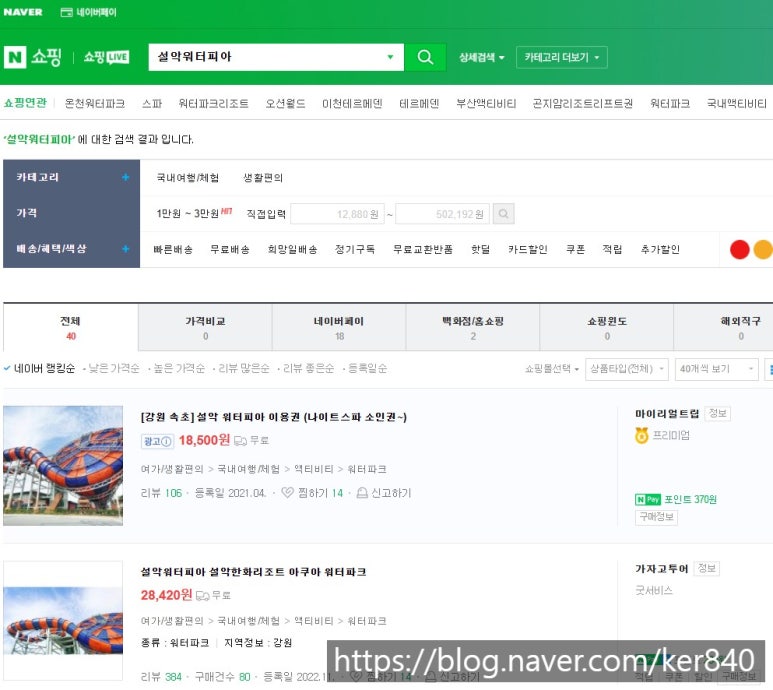Open [강원 속초] 설악 워터피아 이용권 title
773x690 pixels.
click(x=274, y=417)
